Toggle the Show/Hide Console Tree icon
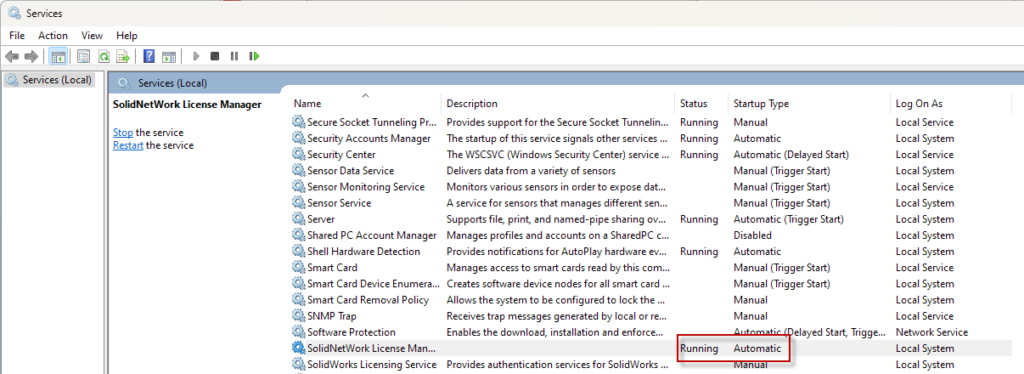Viewport: 1024px width, 374px height. coord(57,57)
